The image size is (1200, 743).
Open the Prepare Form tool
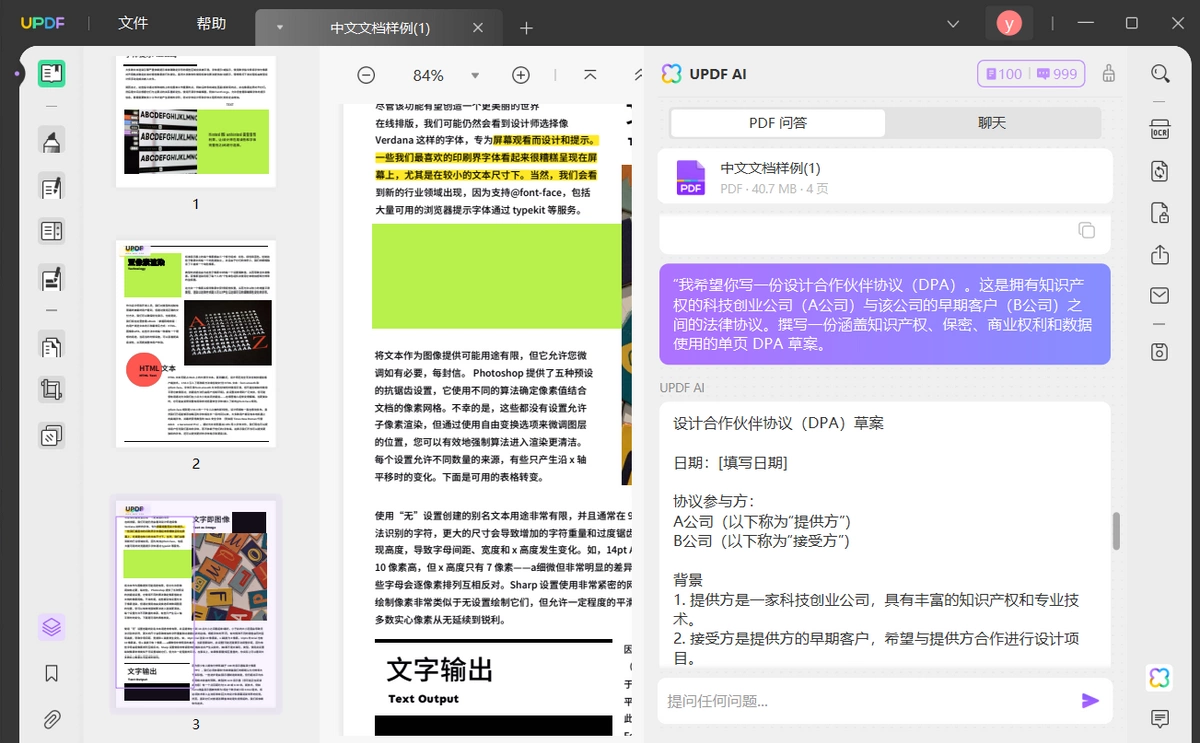(52, 232)
